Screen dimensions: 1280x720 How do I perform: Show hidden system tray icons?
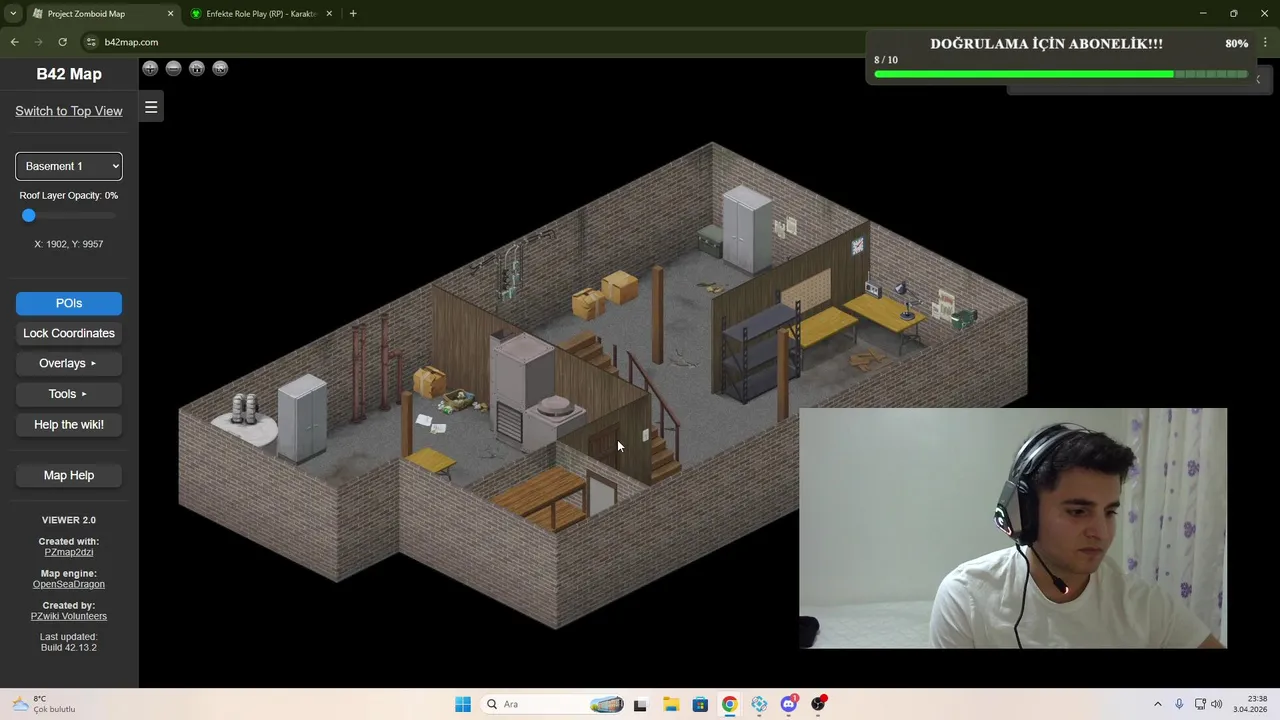coord(1158,704)
